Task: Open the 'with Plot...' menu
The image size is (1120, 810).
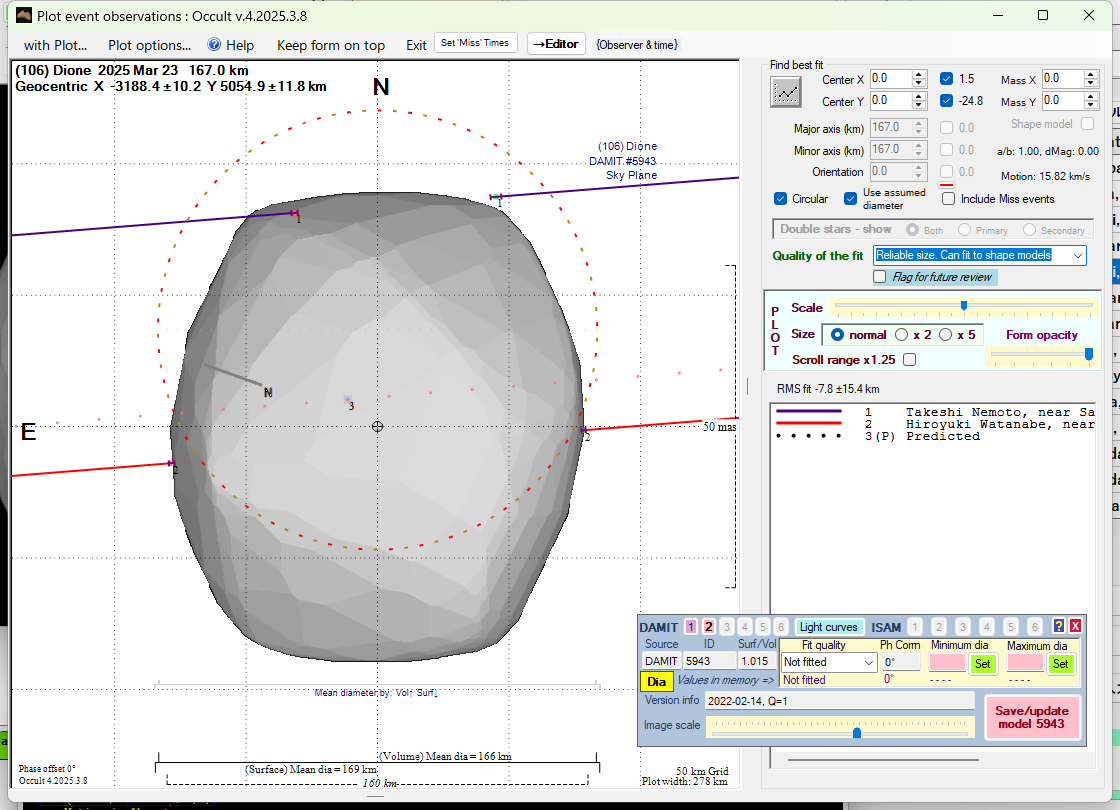Action: click(x=56, y=45)
